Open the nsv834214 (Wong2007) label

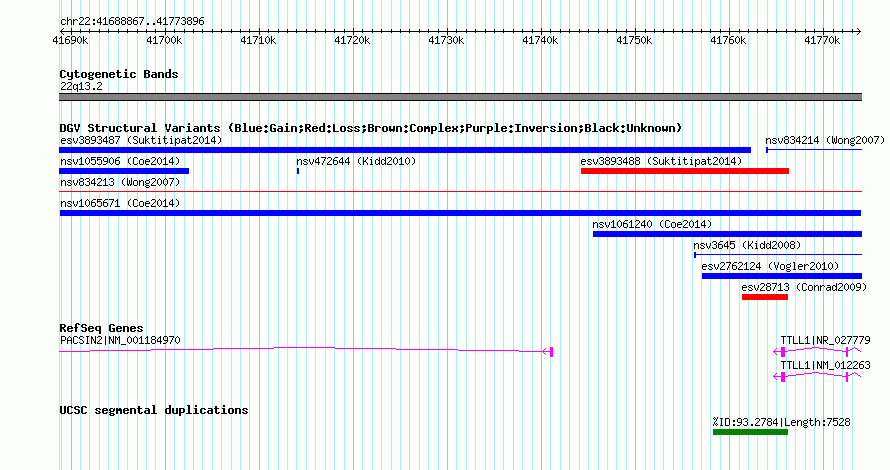coord(825,140)
